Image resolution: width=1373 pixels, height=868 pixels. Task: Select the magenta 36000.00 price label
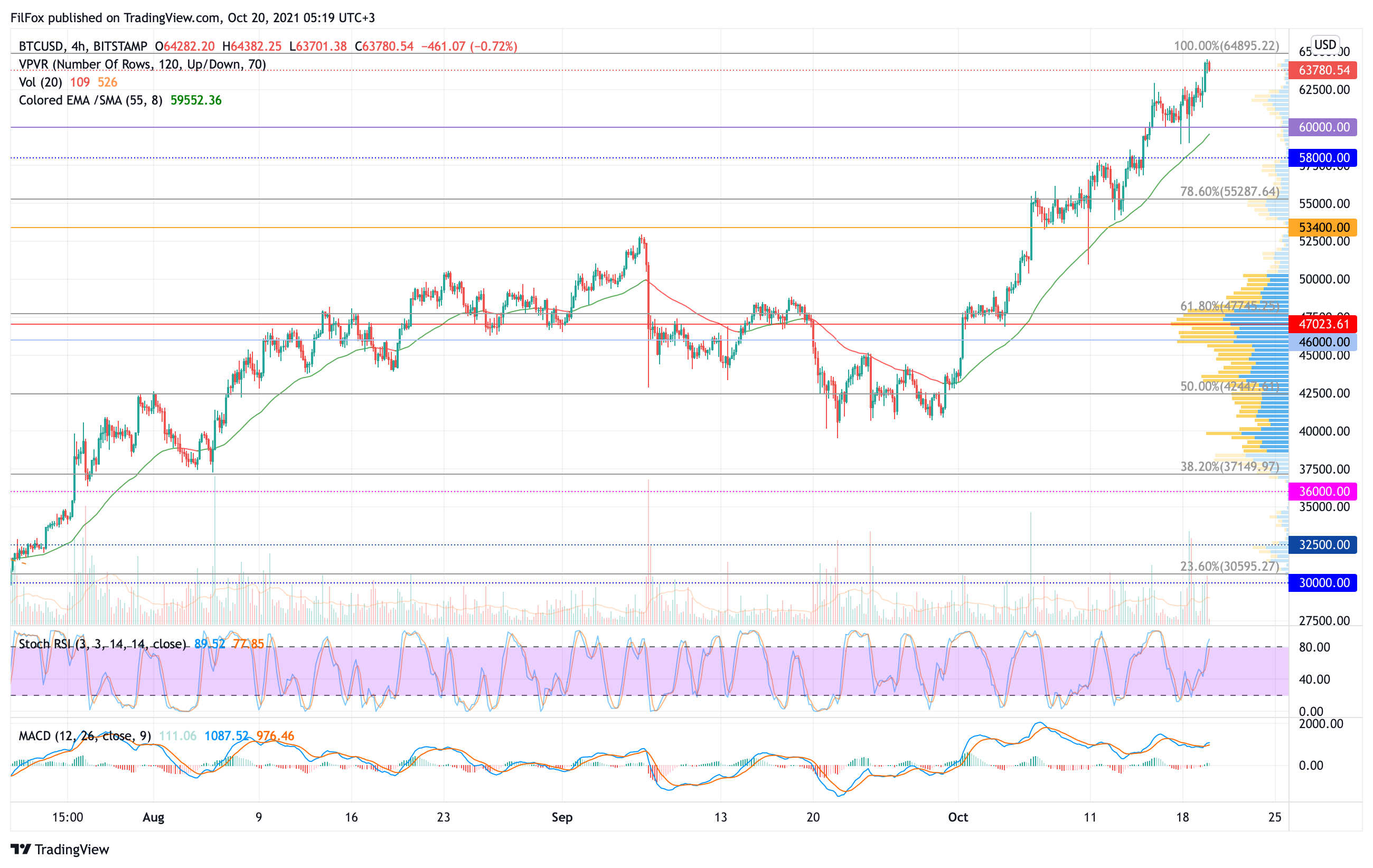coord(1322,491)
